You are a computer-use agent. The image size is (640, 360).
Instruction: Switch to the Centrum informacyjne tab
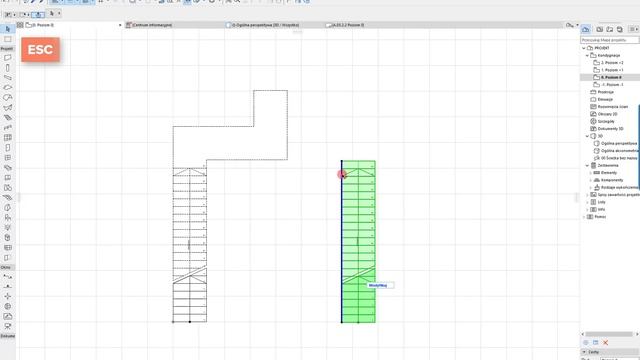click(x=174, y=25)
